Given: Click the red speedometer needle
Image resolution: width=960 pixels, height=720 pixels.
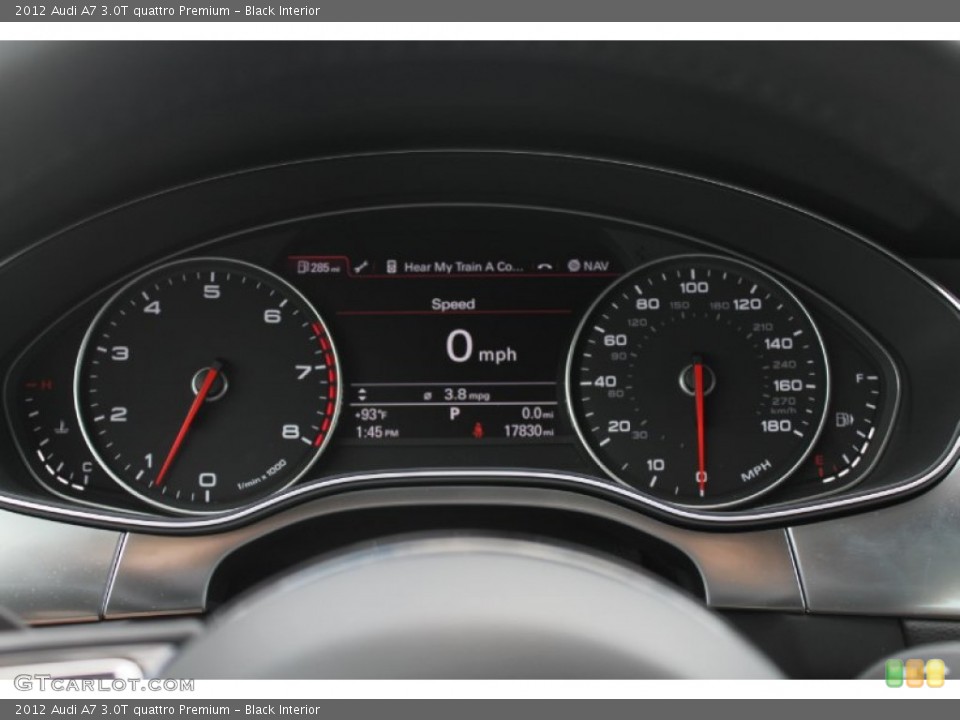Looking at the screenshot, I should [700, 426].
